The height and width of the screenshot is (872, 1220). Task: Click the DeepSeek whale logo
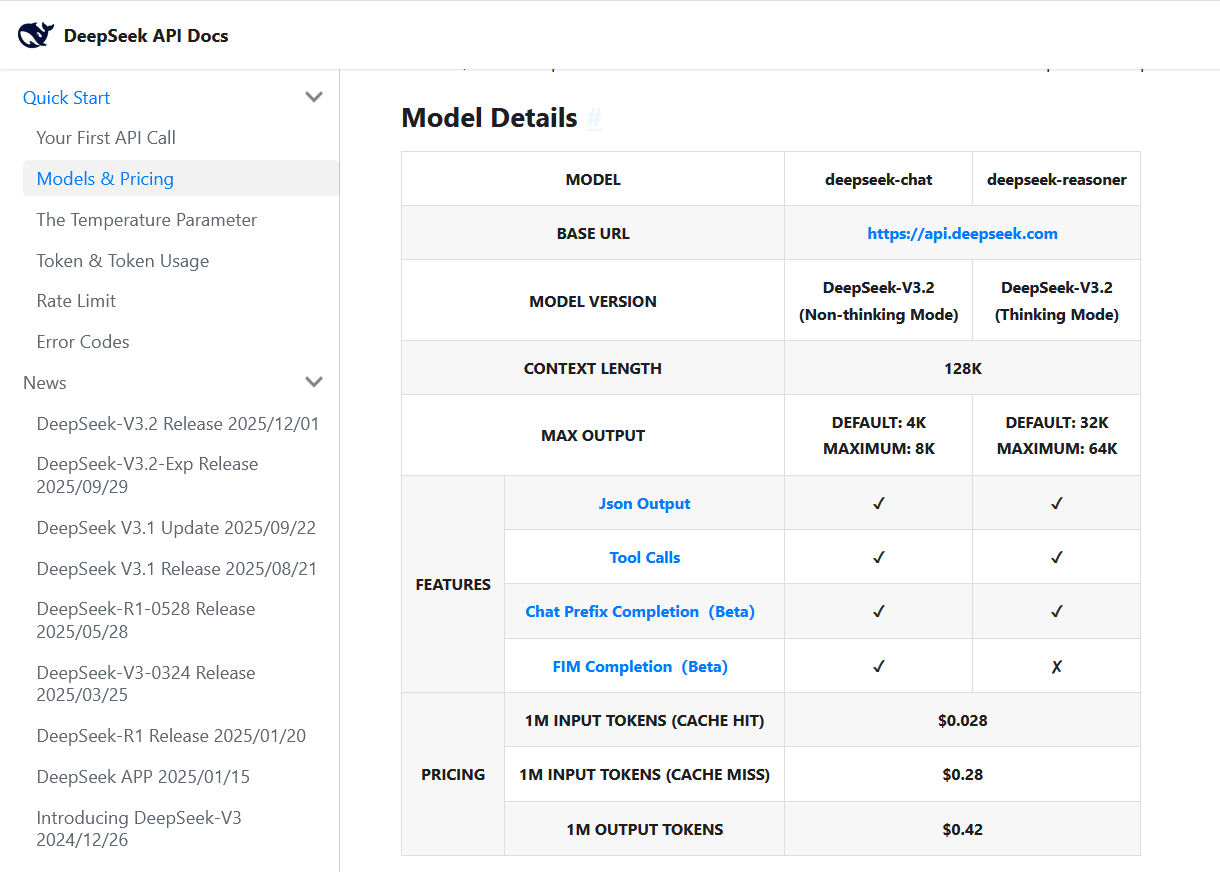(x=36, y=33)
